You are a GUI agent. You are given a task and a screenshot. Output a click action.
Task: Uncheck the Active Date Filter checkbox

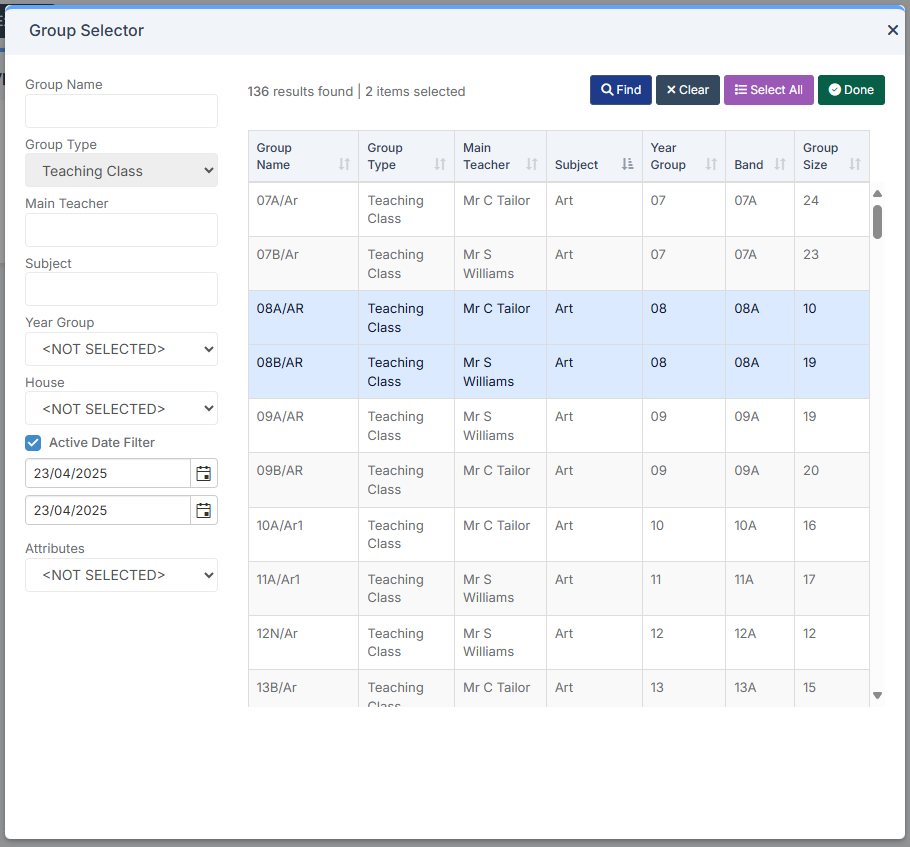click(x=33, y=443)
